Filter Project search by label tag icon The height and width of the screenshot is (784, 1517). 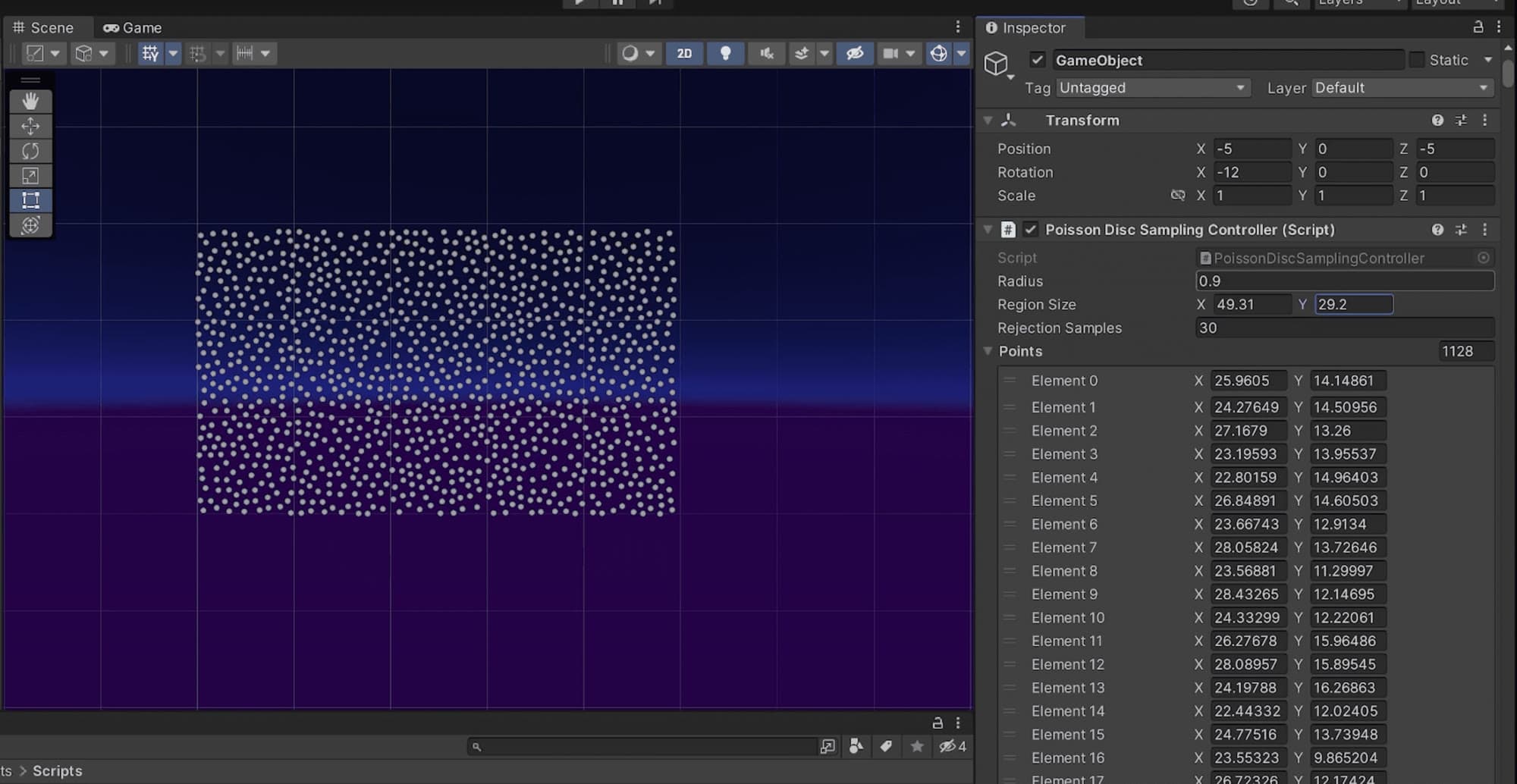pos(885,746)
